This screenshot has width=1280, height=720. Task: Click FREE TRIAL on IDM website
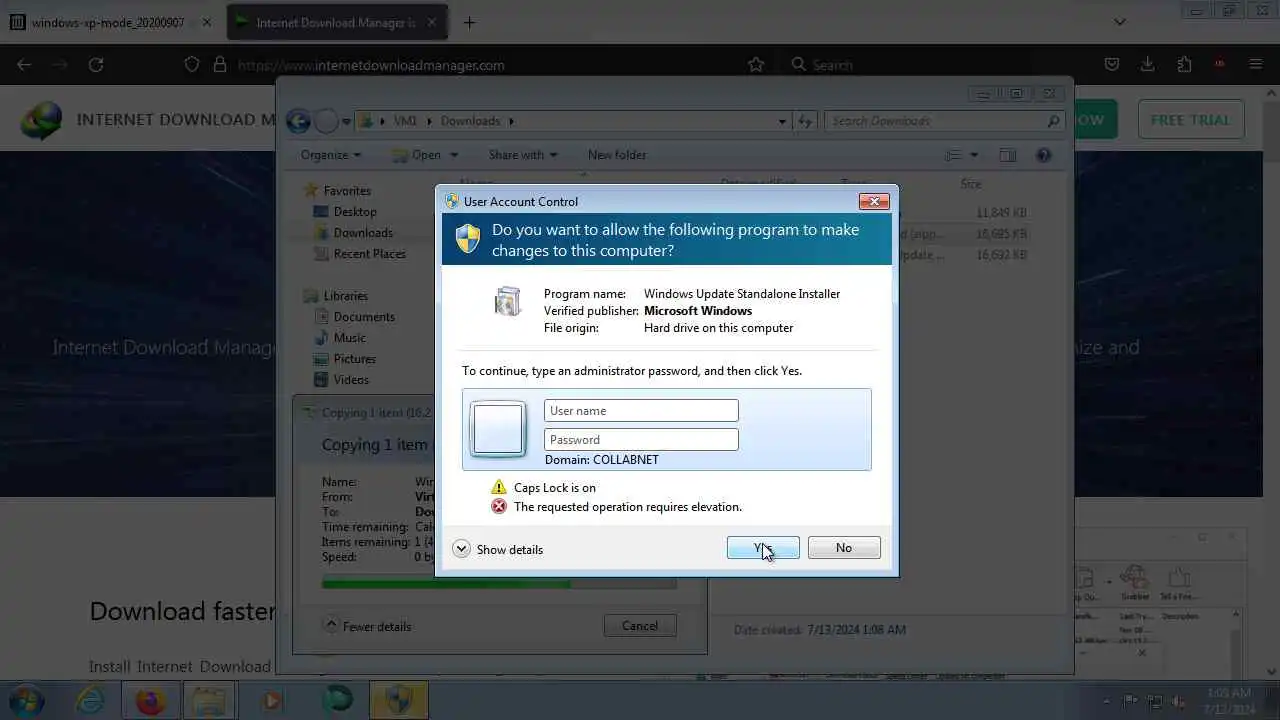pyautogui.click(x=1190, y=119)
